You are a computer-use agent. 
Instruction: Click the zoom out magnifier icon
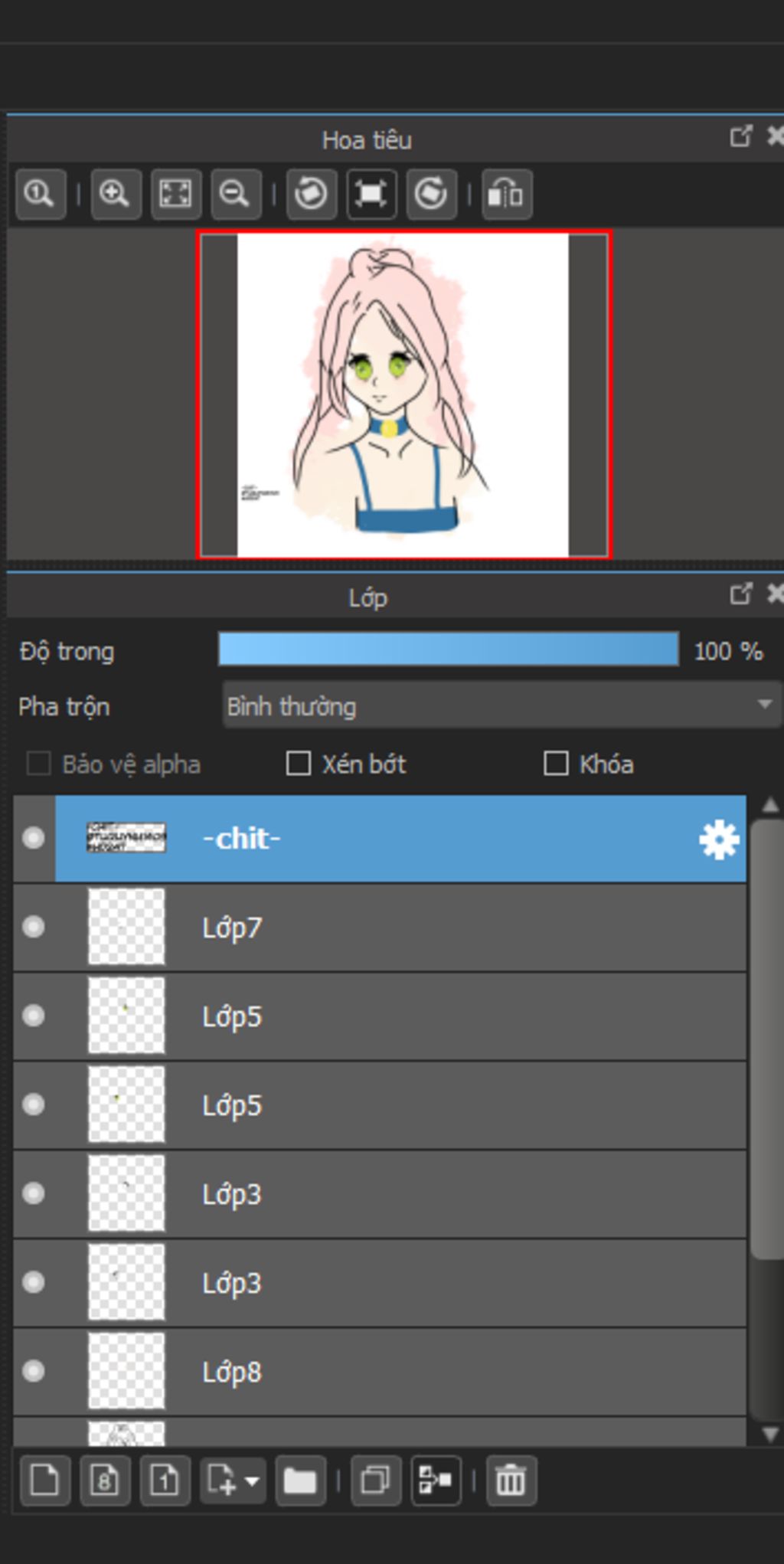pyautogui.click(x=235, y=194)
